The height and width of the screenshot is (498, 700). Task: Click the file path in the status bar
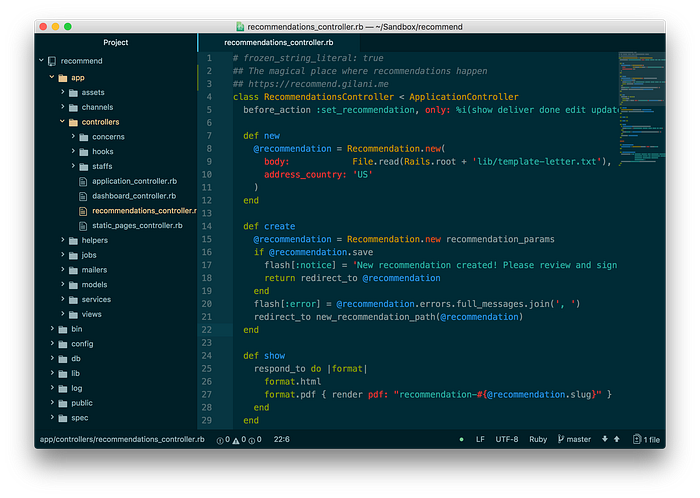(122, 439)
